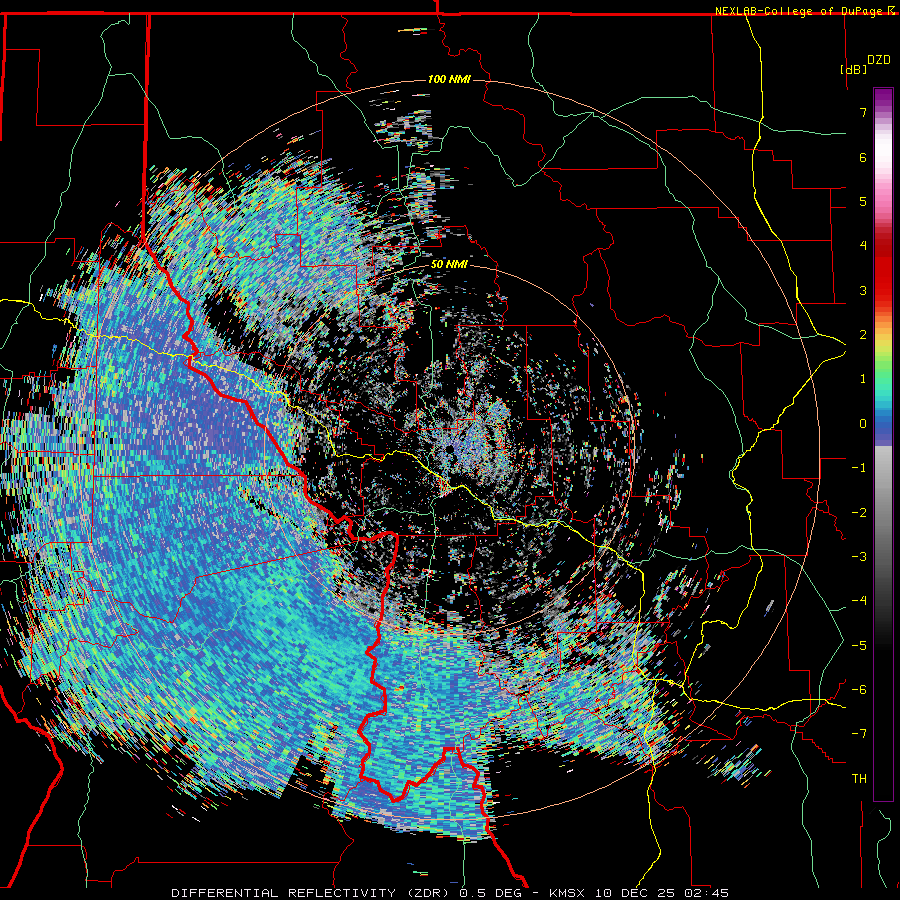Click the [dB] unit label
The height and width of the screenshot is (900, 900).
pos(854,69)
